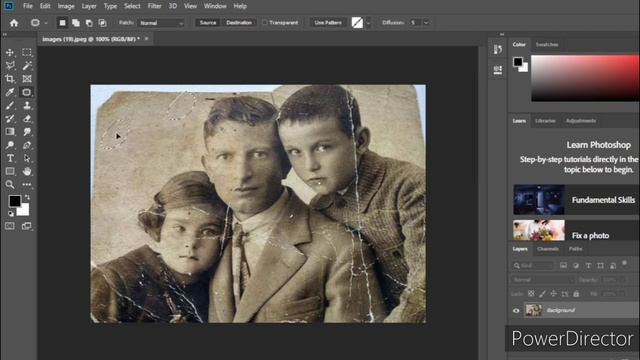Open the Filter menu

point(154,6)
